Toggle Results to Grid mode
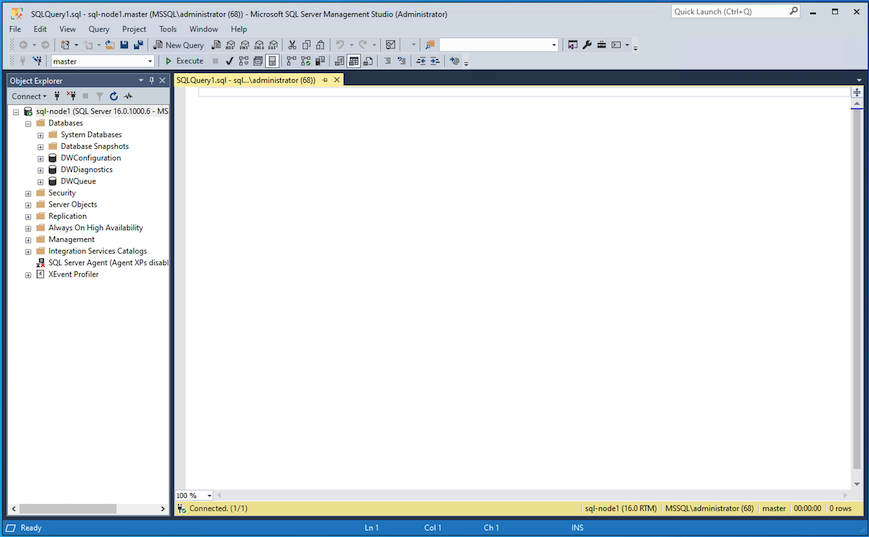Image resolution: width=869 pixels, height=537 pixels. pos(354,61)
